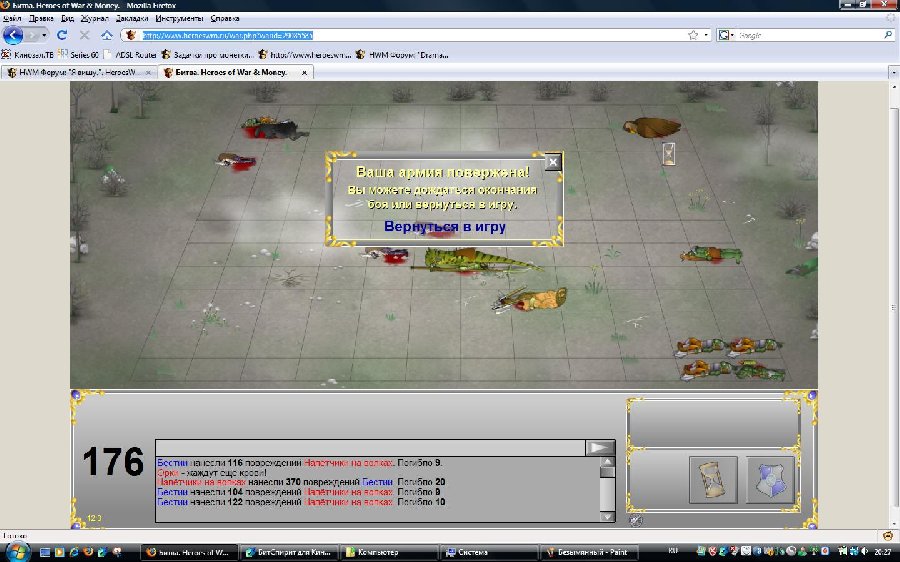Click the battle log scrollbar up arrow
This screenshot has height=562, width=900.
(x=607, y=462)
